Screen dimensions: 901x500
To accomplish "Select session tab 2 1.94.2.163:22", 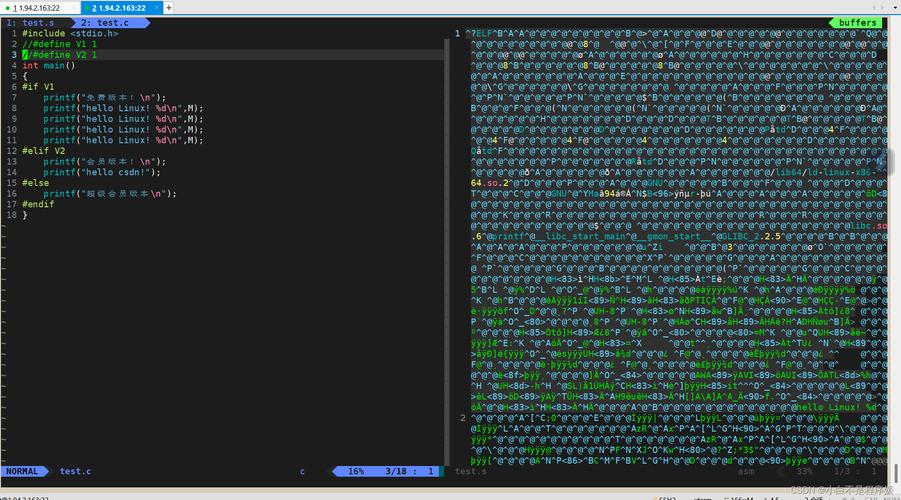I will (x=121, y=7).
